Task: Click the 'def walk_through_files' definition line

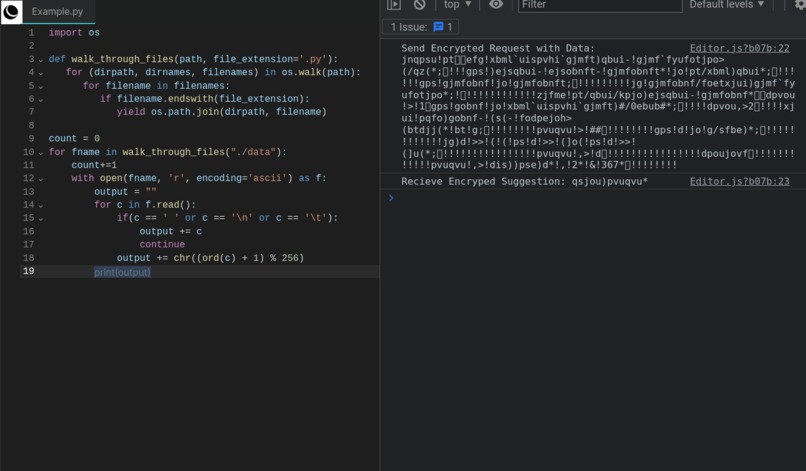Action: (x=193, y=59)
